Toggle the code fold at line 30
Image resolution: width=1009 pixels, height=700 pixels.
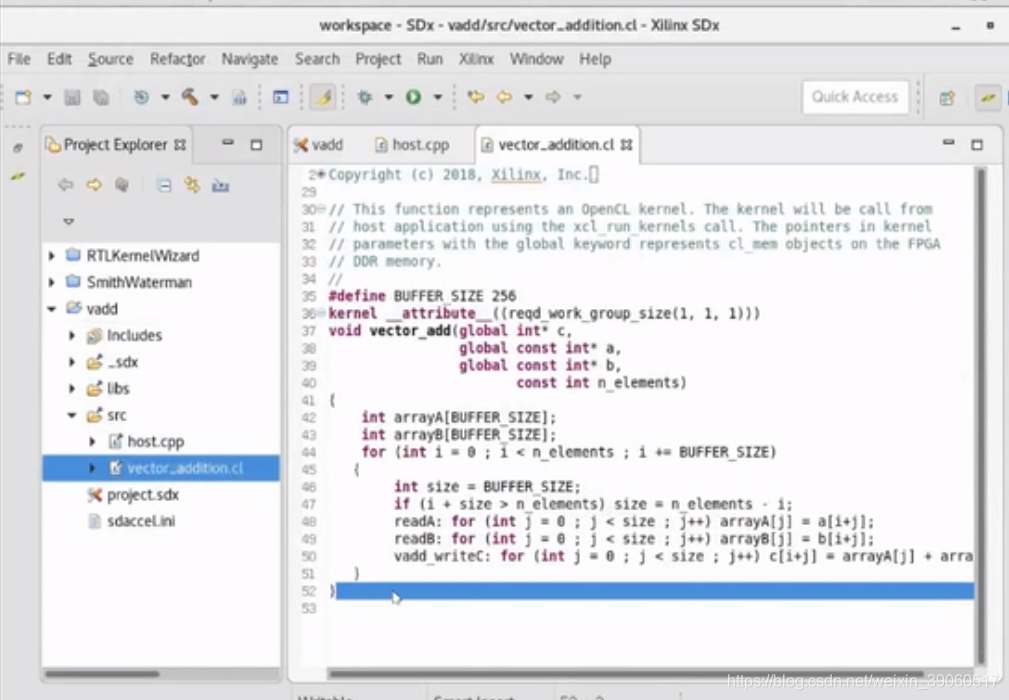click(x=322, y=209)
